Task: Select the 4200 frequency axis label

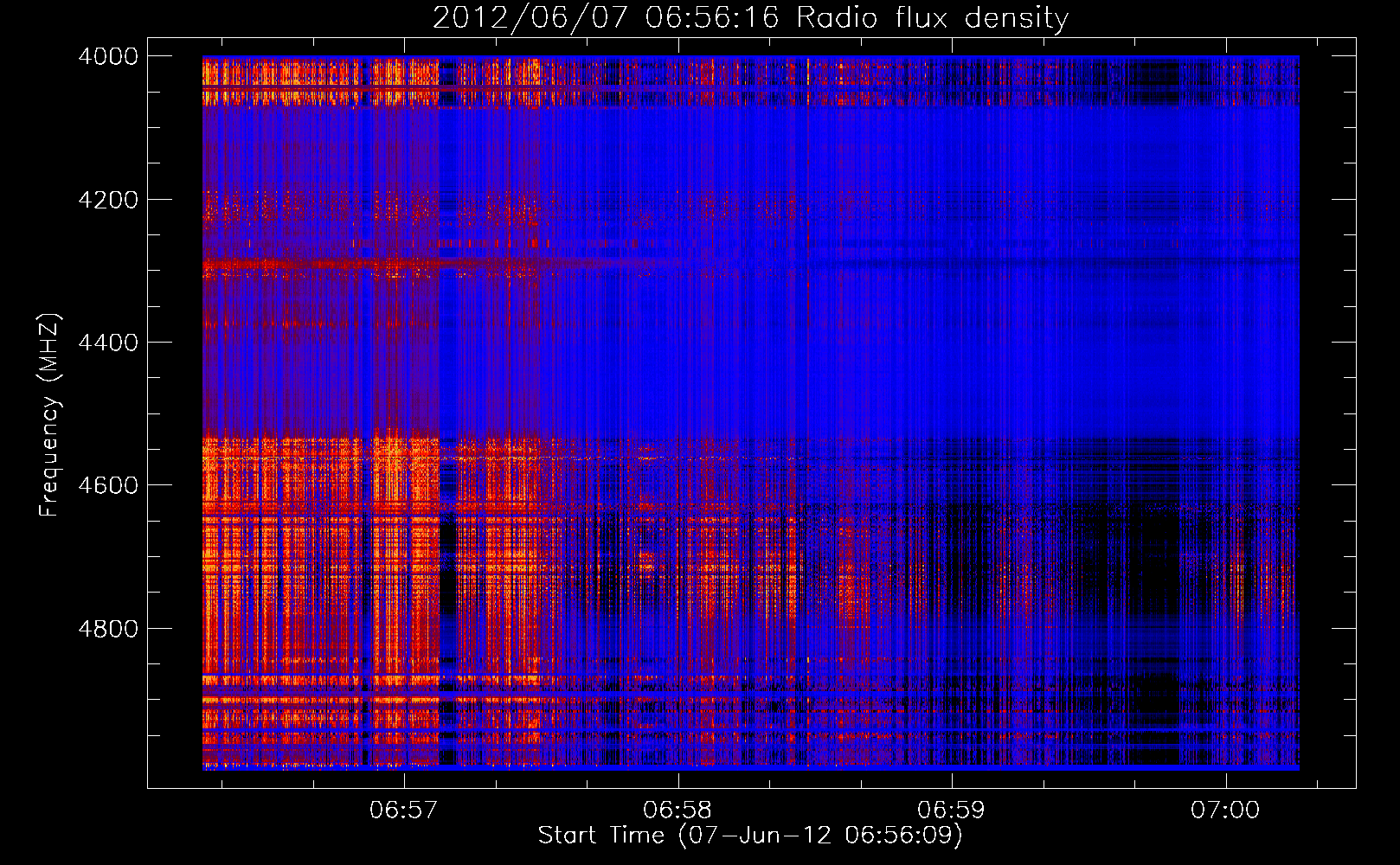Action: tap(108, 200)
